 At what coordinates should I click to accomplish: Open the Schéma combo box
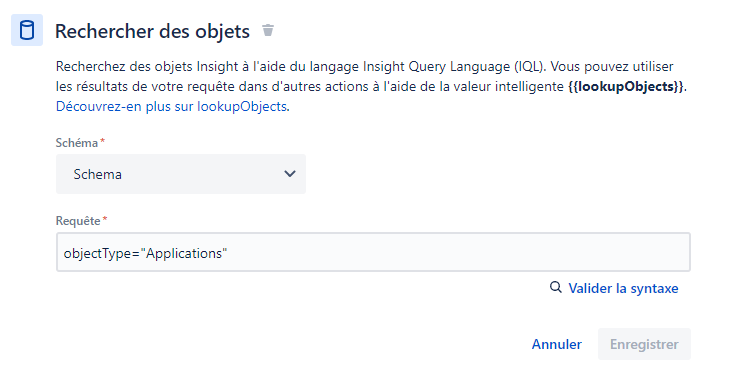point(181,174)
